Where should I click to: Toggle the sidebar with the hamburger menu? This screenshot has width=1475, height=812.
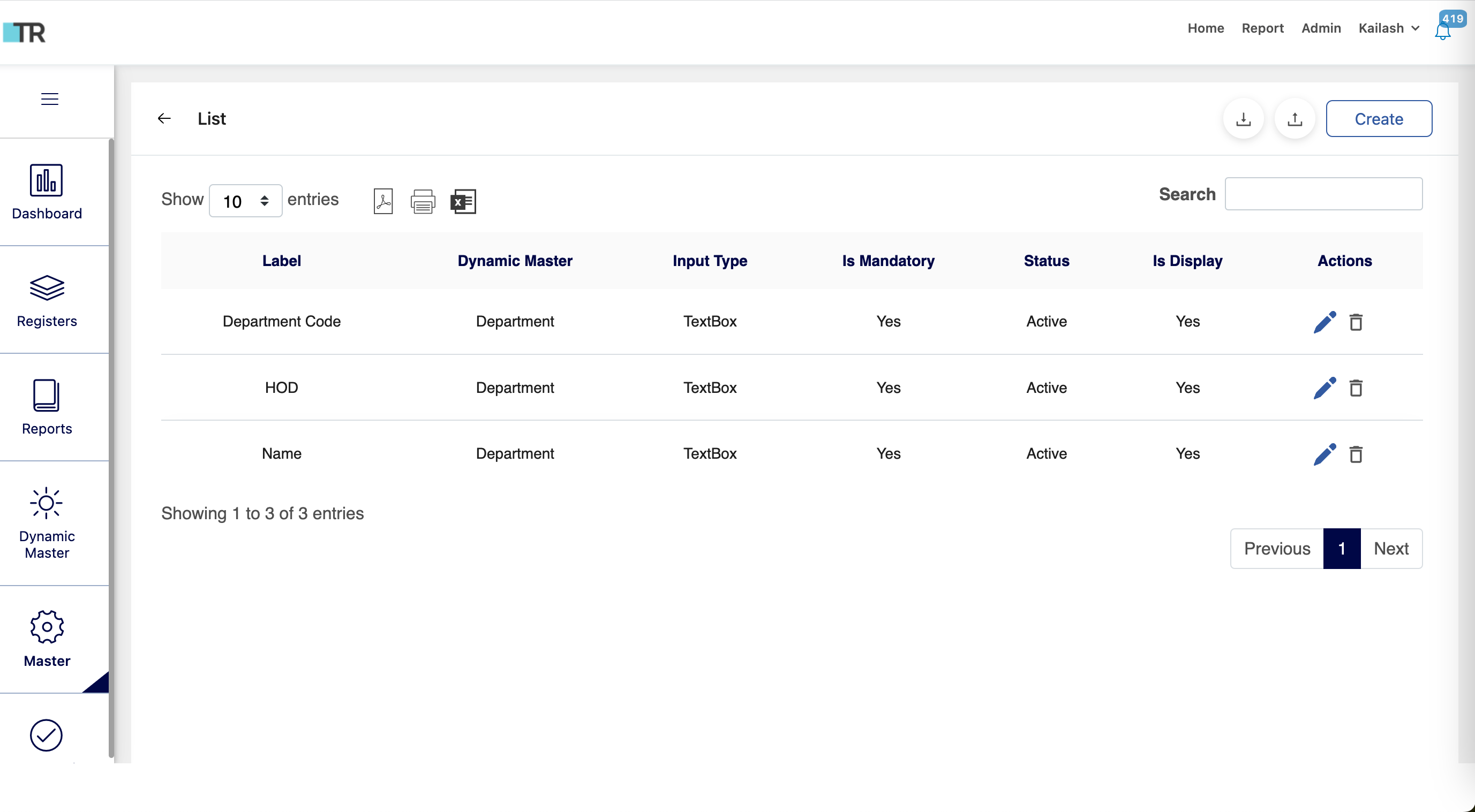[x=49, y=98]
